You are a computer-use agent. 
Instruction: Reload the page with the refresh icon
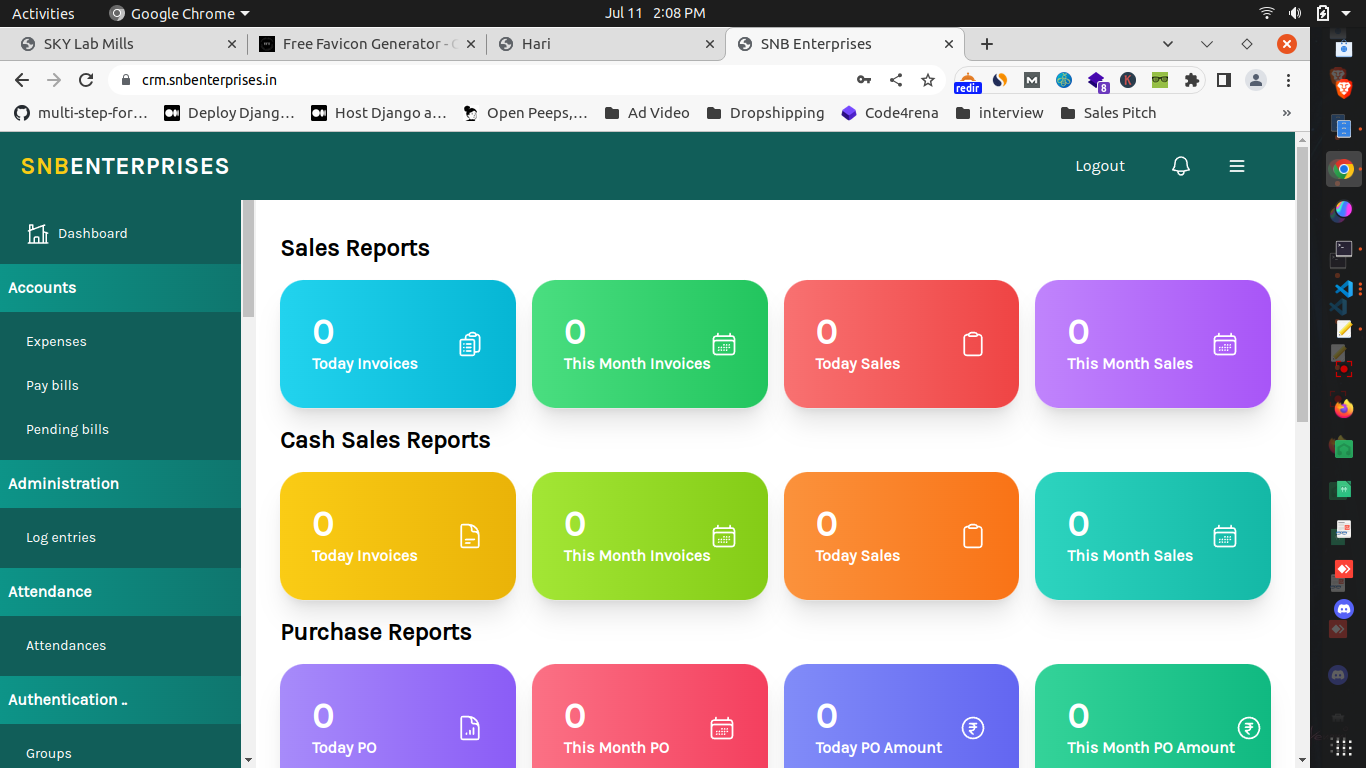[x=86, y=80]
